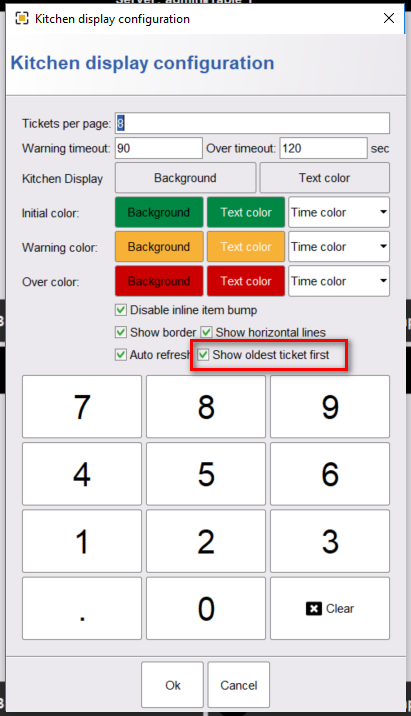This screenshot has width=411, height=716.
Task: Expand Over color Time color dropdown
Action: [x=339, y=281]
